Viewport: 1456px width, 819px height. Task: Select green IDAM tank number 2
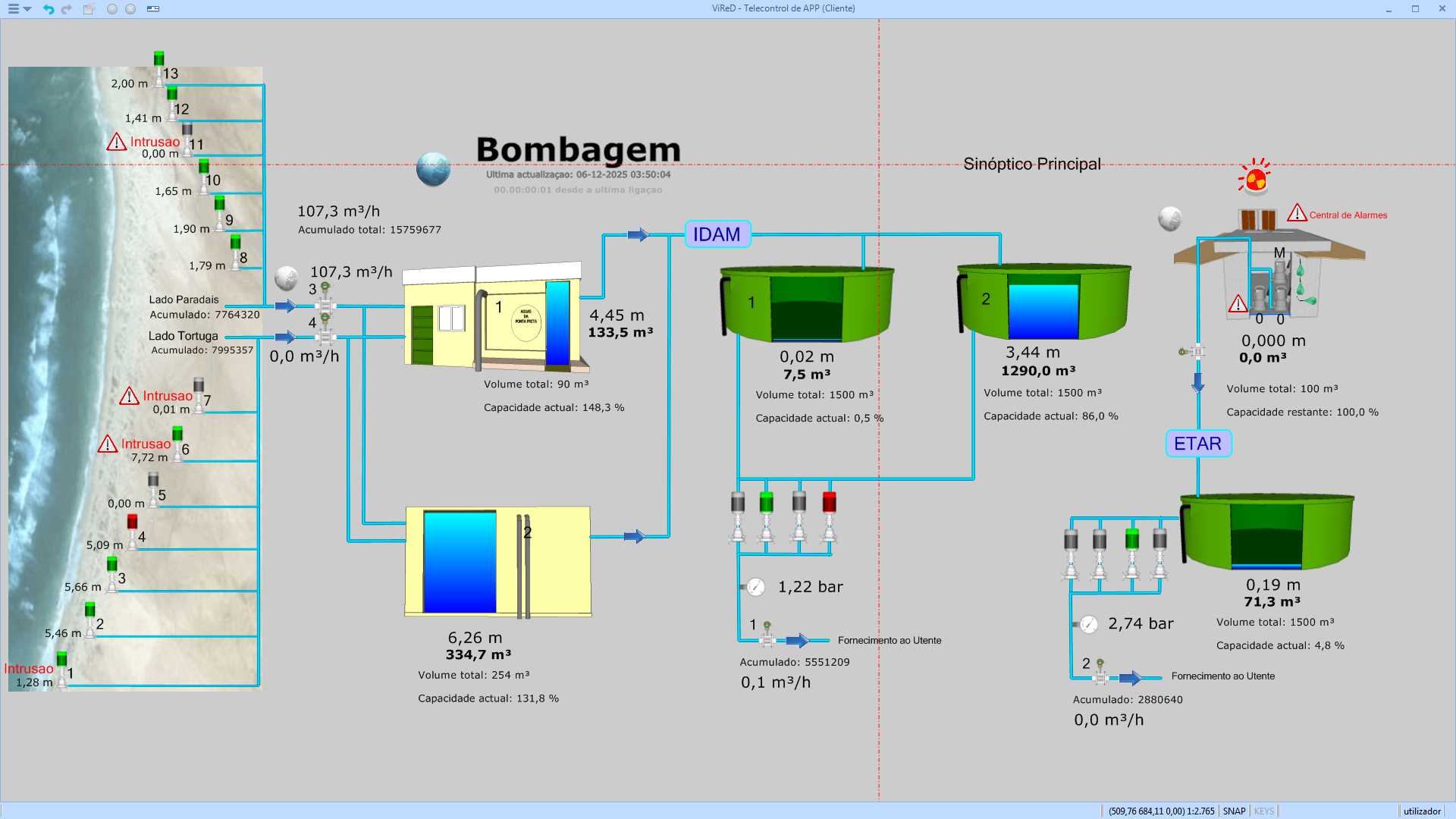(1043, 302)
